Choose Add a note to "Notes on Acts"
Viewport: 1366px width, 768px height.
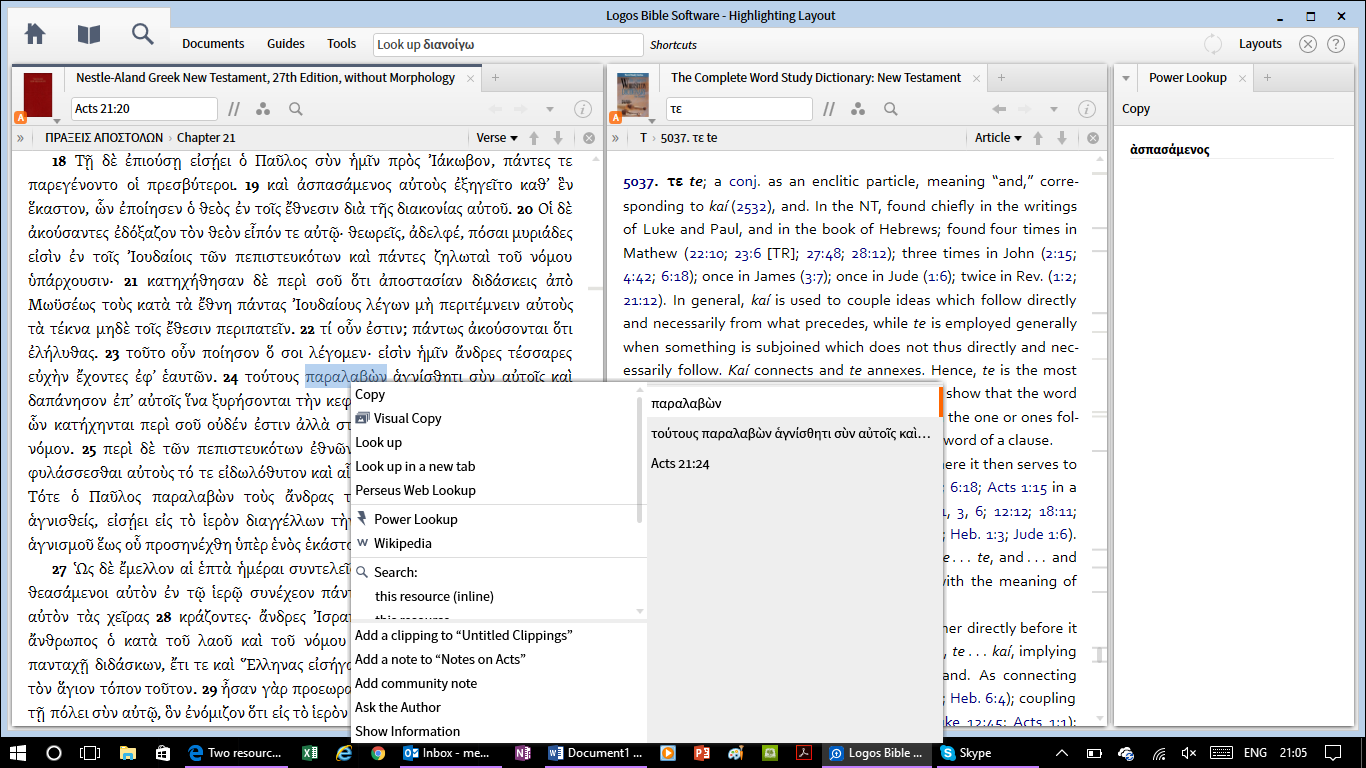[498, 659]
